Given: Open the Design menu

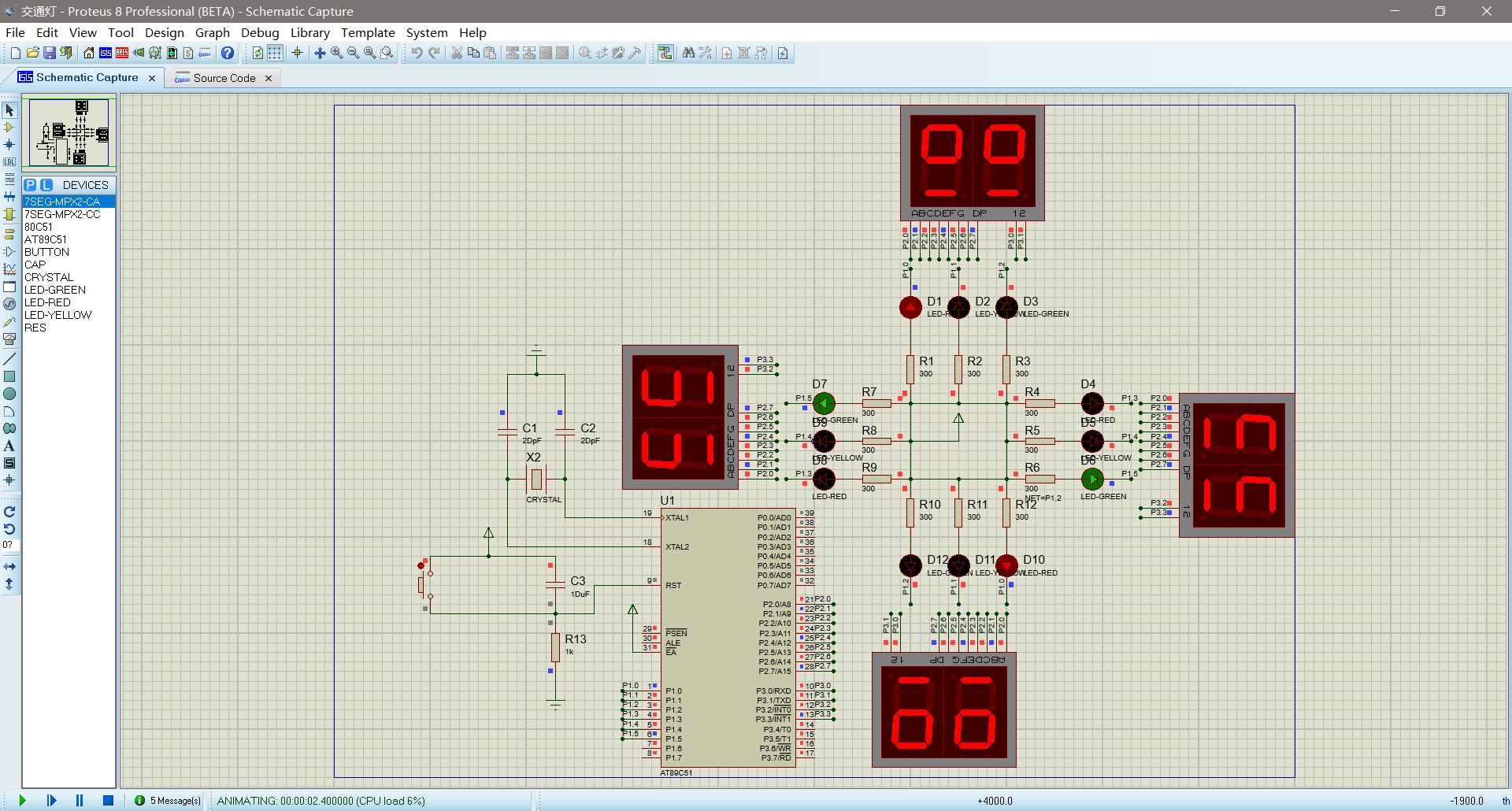Looking at the screenshot, I should (x=164, y=32).
